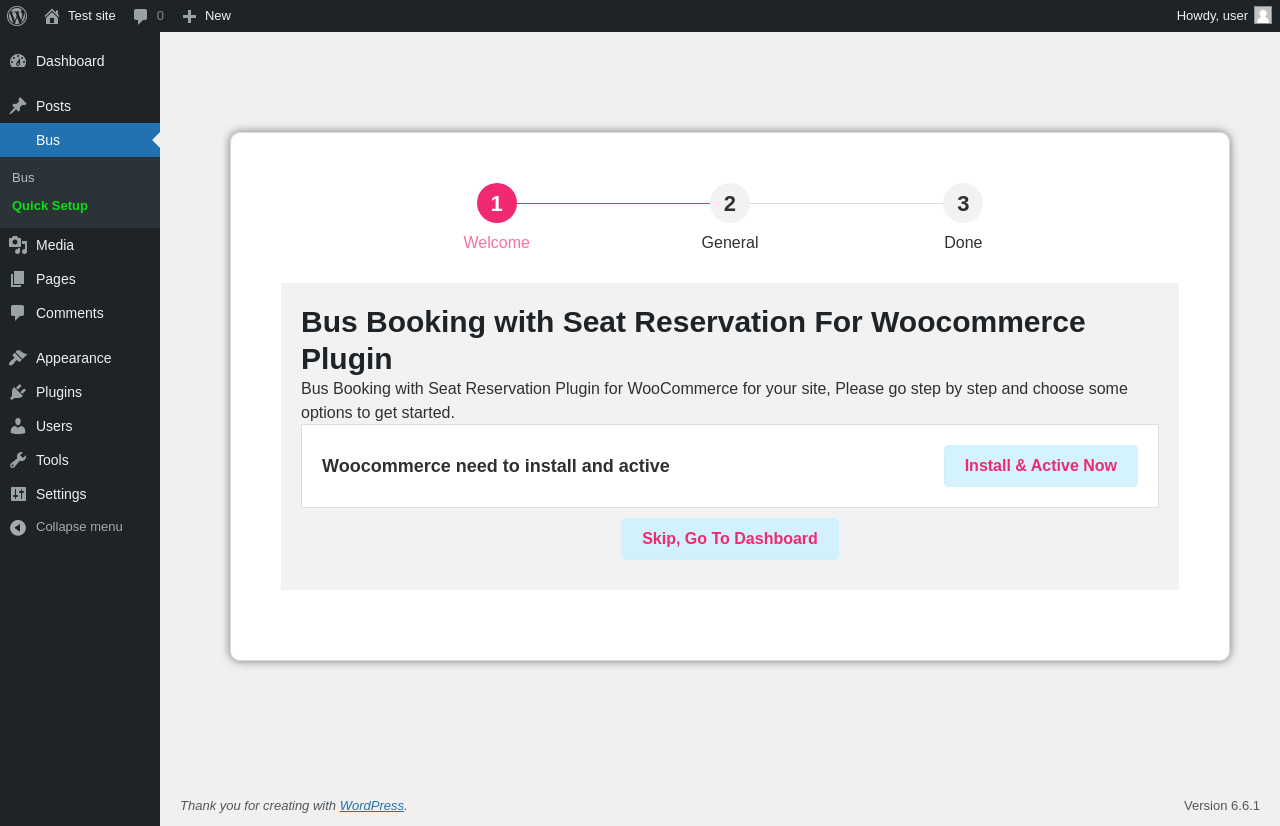Click the plus New icon

tap(189, 16)
